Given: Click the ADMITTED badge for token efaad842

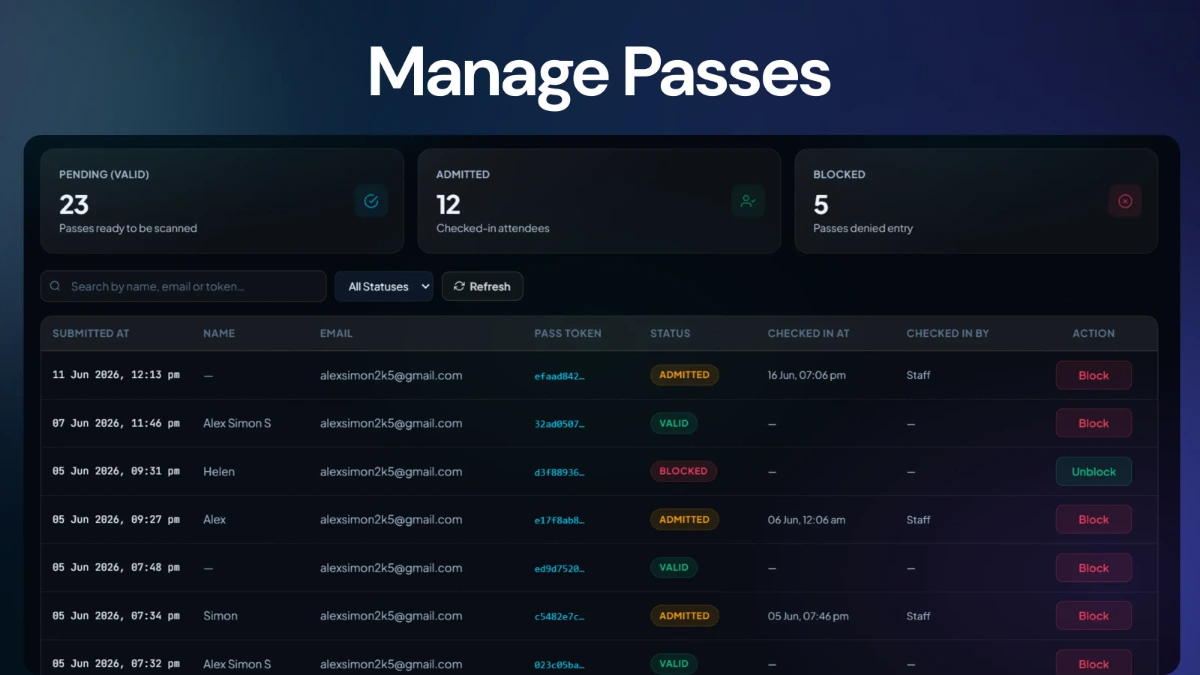Looking at the screenshot, I should [685, 375].
